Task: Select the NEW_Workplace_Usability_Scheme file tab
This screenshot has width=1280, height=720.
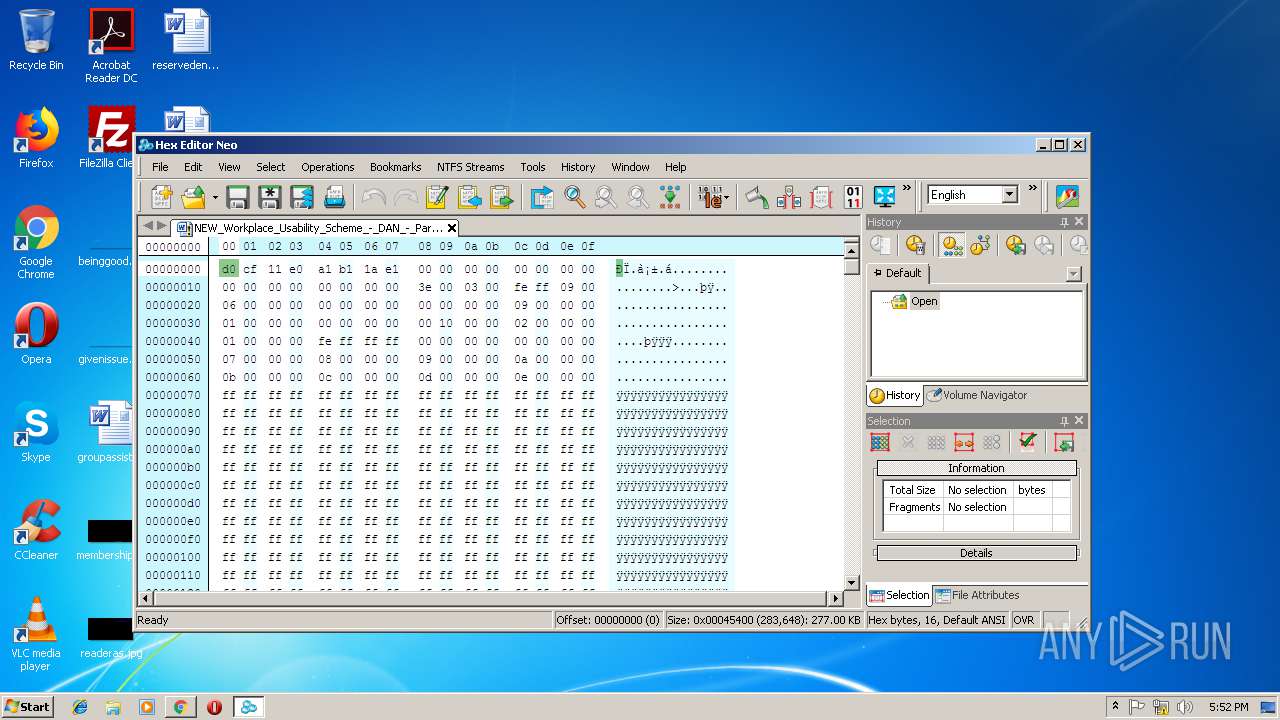Action: point(316,228)
